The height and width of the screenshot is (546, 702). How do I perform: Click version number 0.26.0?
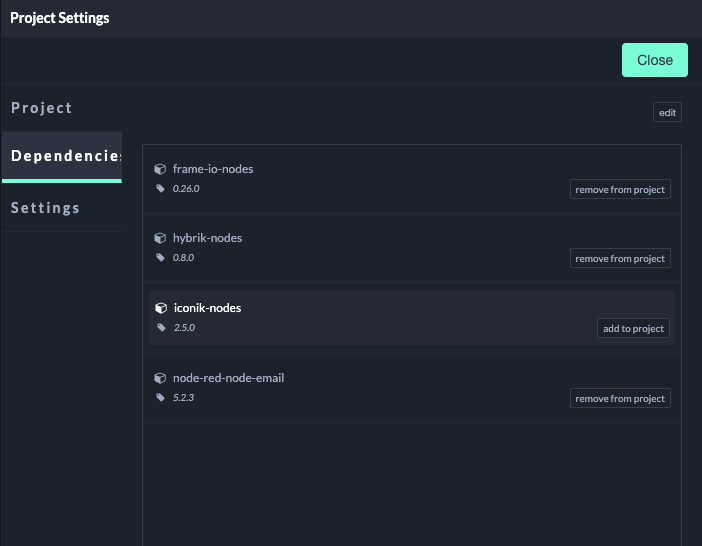click(x=186, y=188)
